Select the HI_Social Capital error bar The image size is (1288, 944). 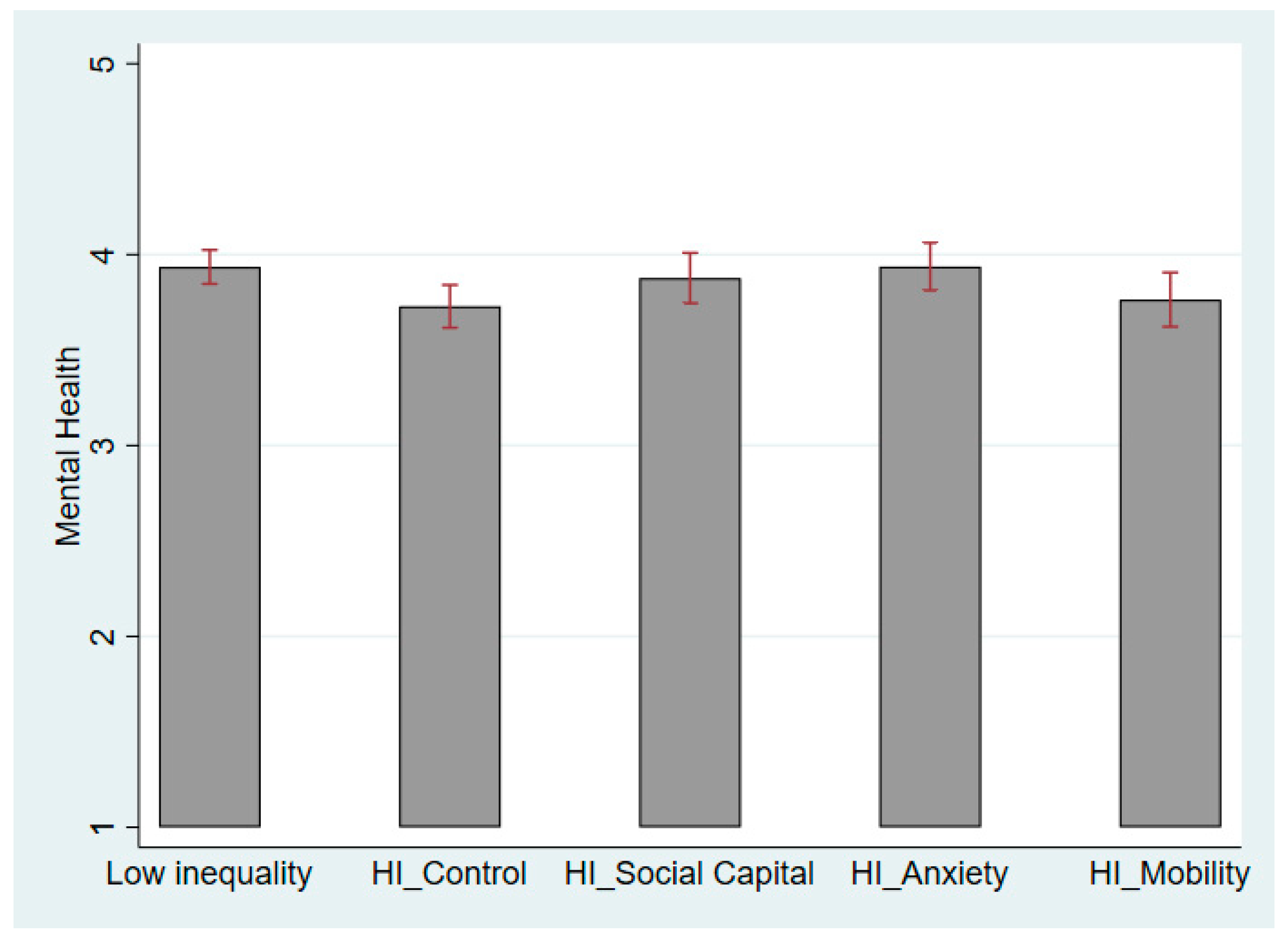pyautogui.click(x=690, y=278)
